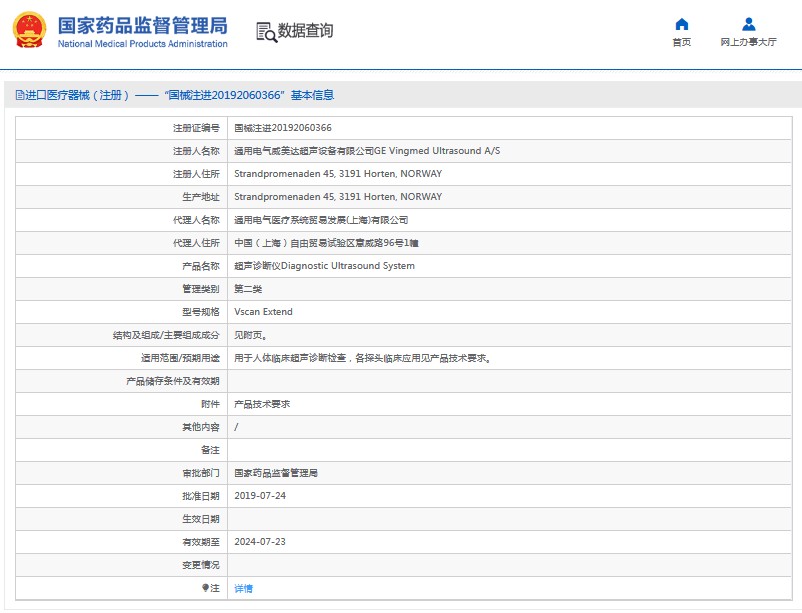Click registration number value 国械注进20192060366
802x613 pixels.
[x=282, y=128]
